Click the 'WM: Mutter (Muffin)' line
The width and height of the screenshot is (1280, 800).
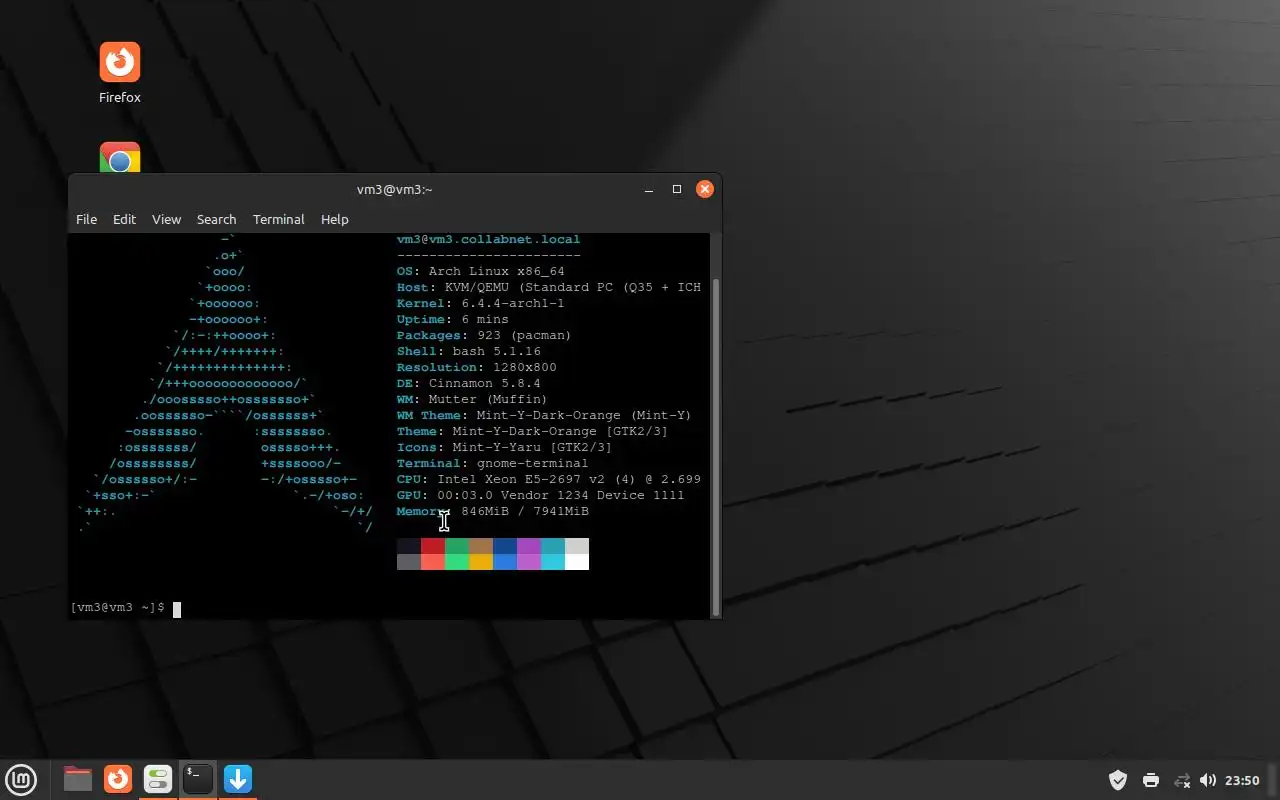pos(473,399)
